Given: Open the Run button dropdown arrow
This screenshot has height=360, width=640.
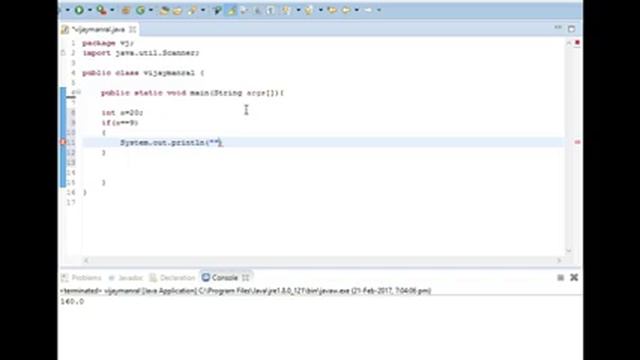Looking at the screenshot, I should pyautogui.click(x=89, y=10).
